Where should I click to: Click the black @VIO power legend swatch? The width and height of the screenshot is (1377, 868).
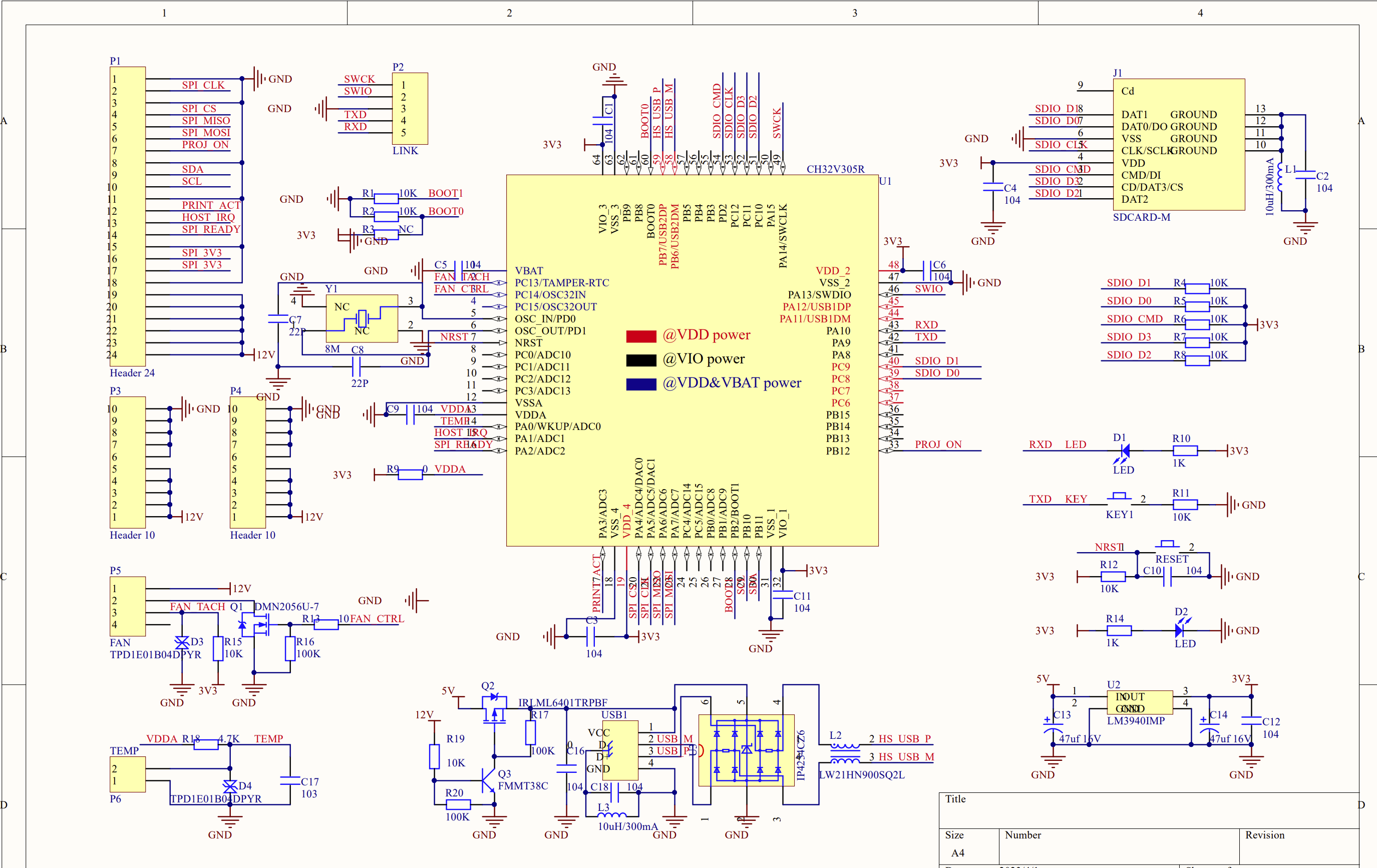tap(640, 360)
